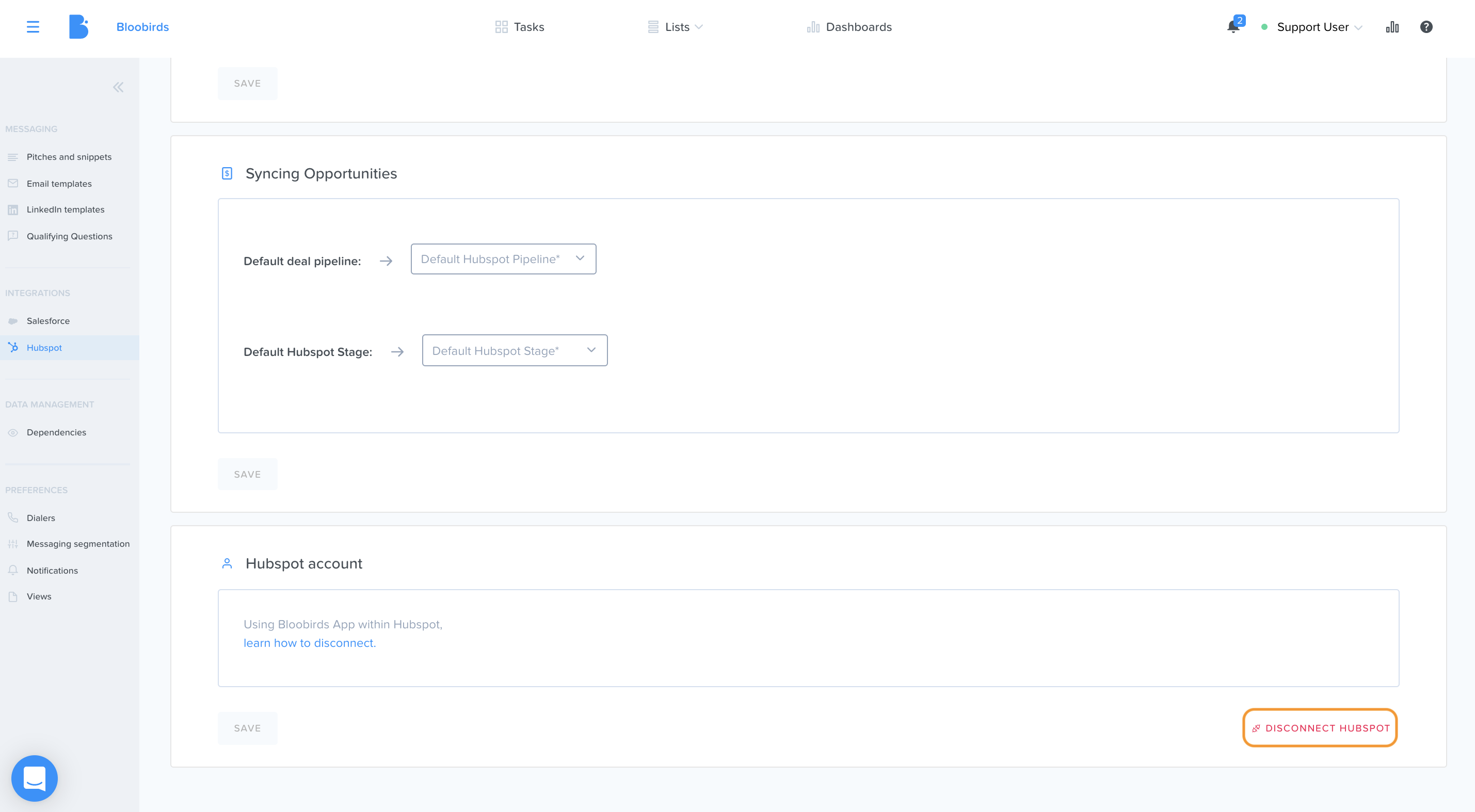Click Save under Syncing Opportunities

tap(247, 475)
